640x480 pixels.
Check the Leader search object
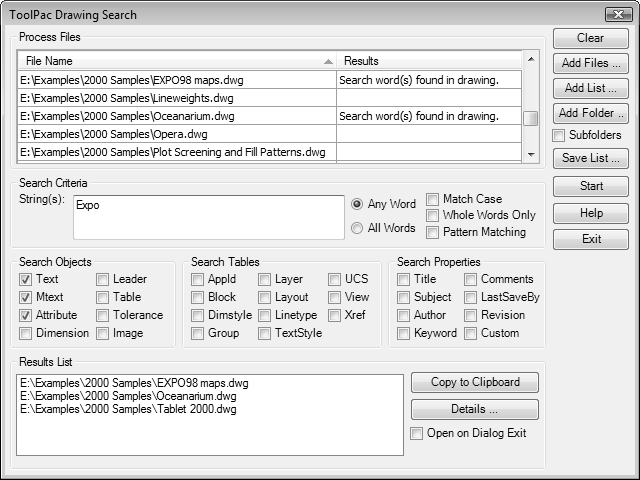pyautogui.click(x=102, y=279)
